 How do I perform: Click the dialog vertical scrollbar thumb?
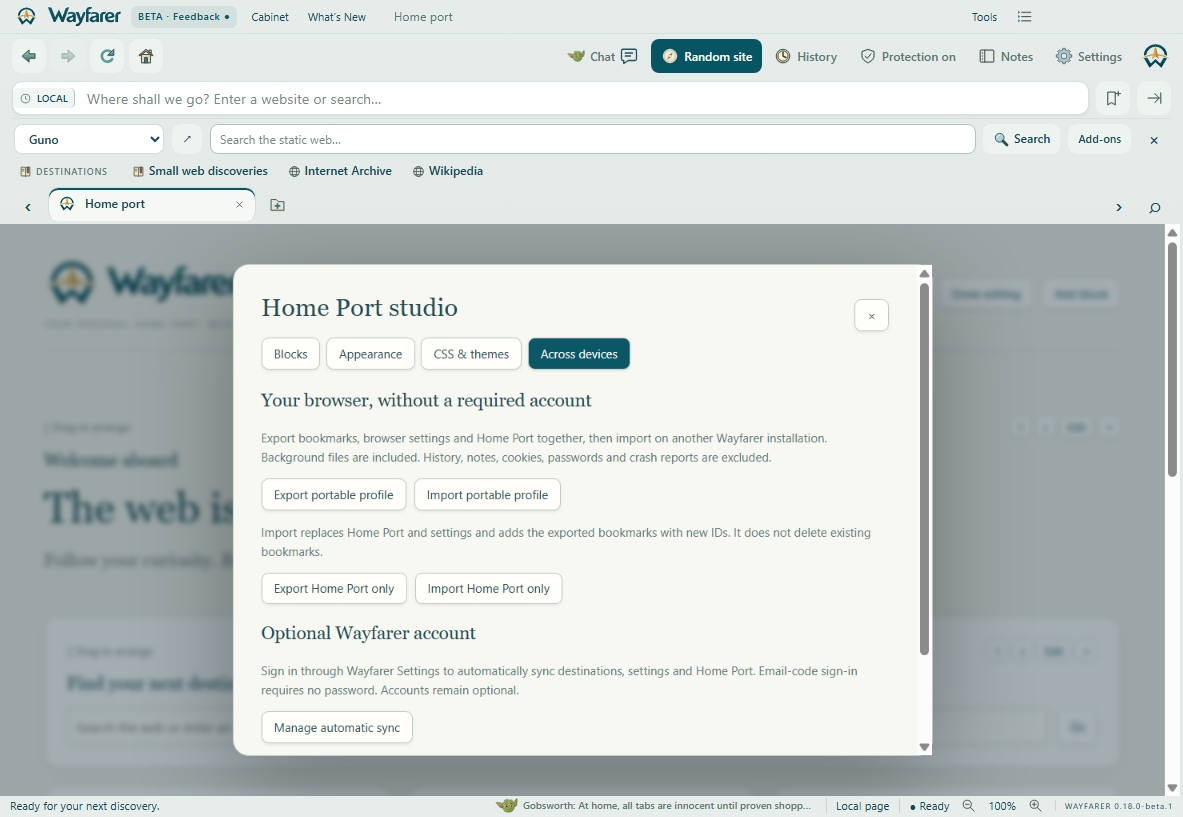pos(924,469)
